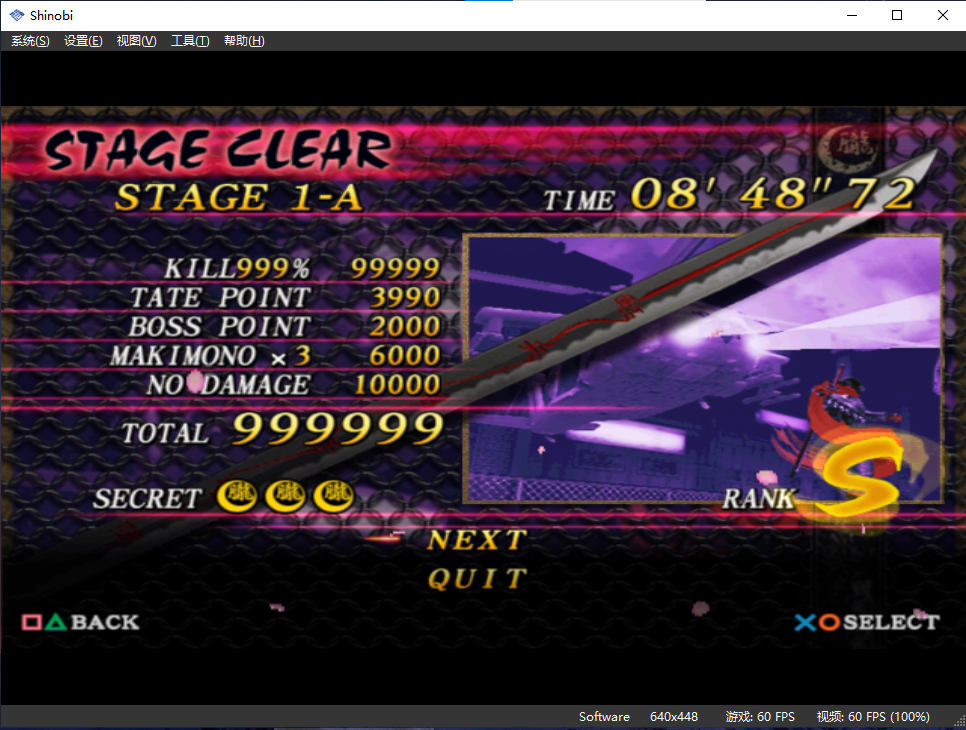This screenshot has width=966, height=730.
Task: Click the MAKIMONO × 3 label
Action: coord(211,356)
